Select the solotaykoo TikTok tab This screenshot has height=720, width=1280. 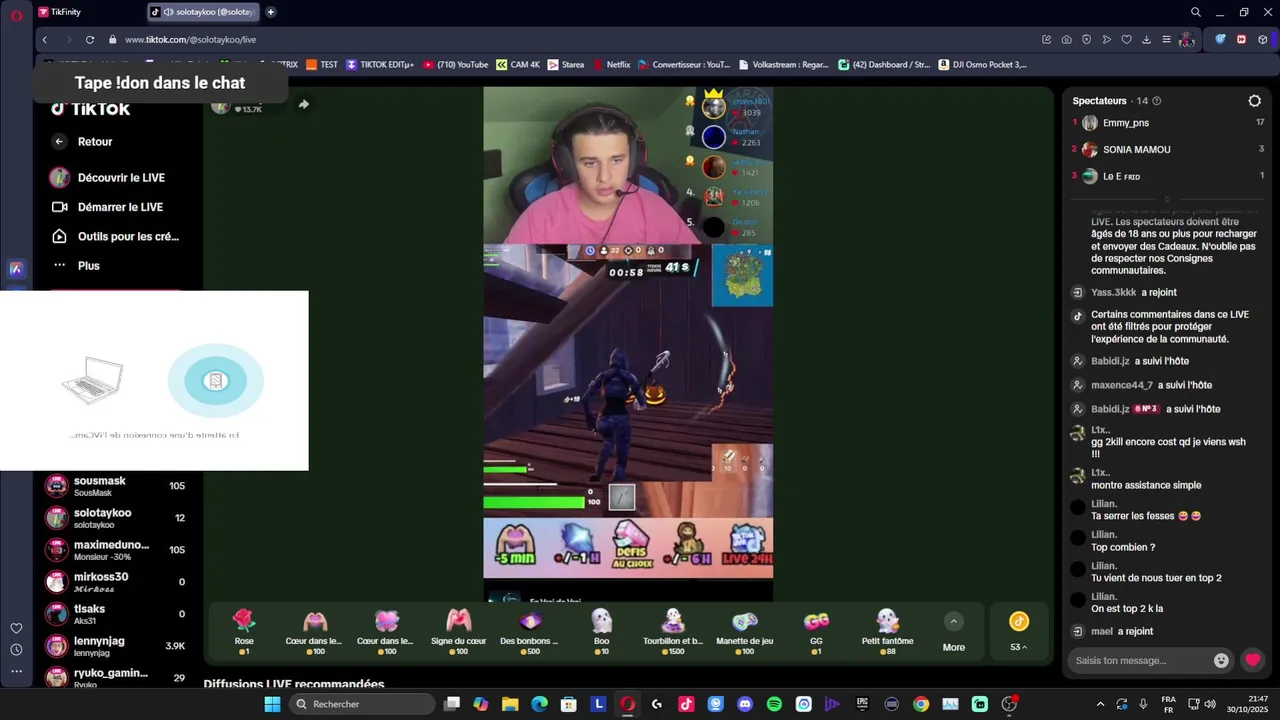(204, 12)
